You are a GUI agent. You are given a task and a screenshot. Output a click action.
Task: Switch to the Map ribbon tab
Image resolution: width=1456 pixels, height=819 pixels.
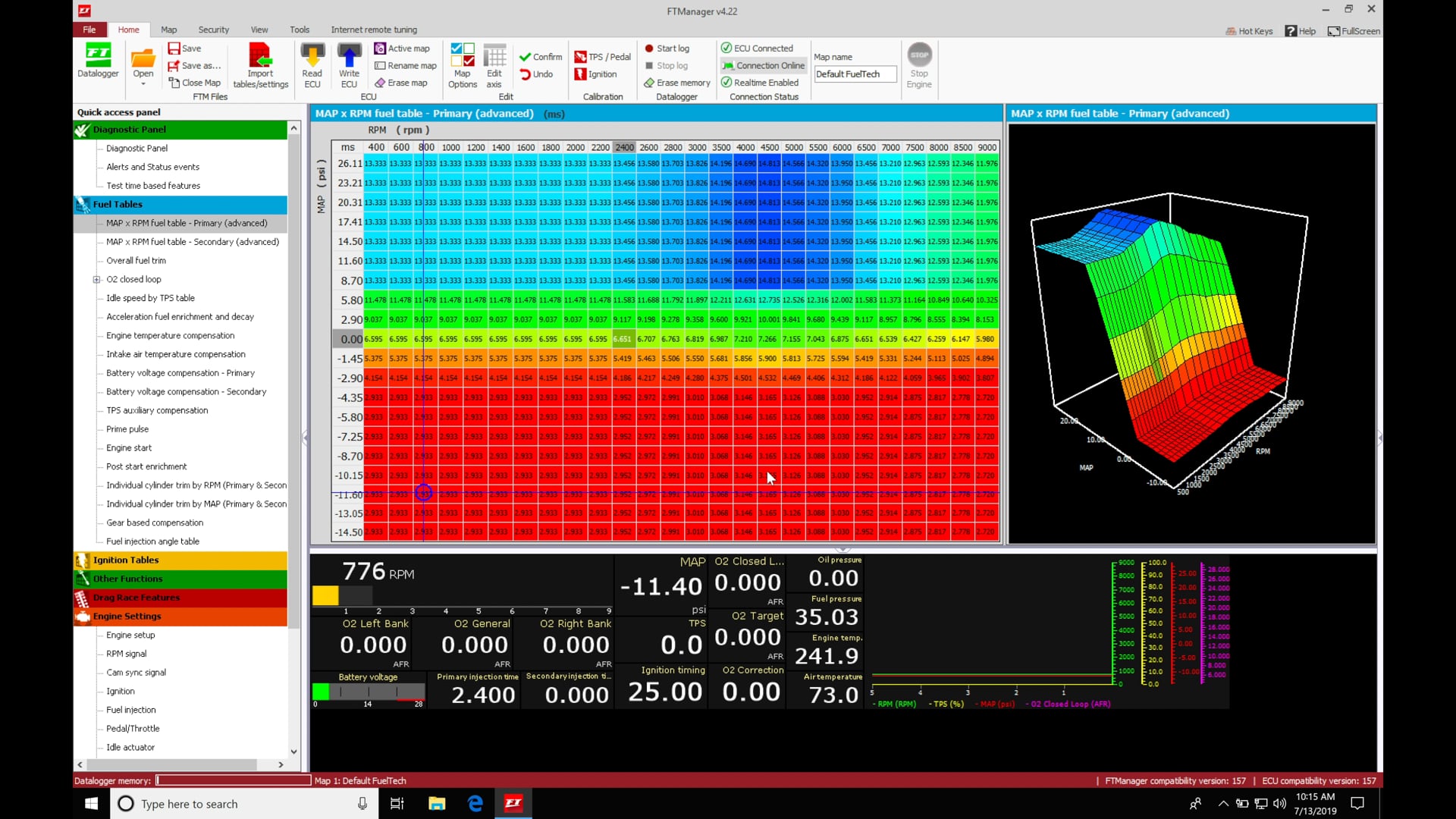pyautogui.click(x=168, y=30)
